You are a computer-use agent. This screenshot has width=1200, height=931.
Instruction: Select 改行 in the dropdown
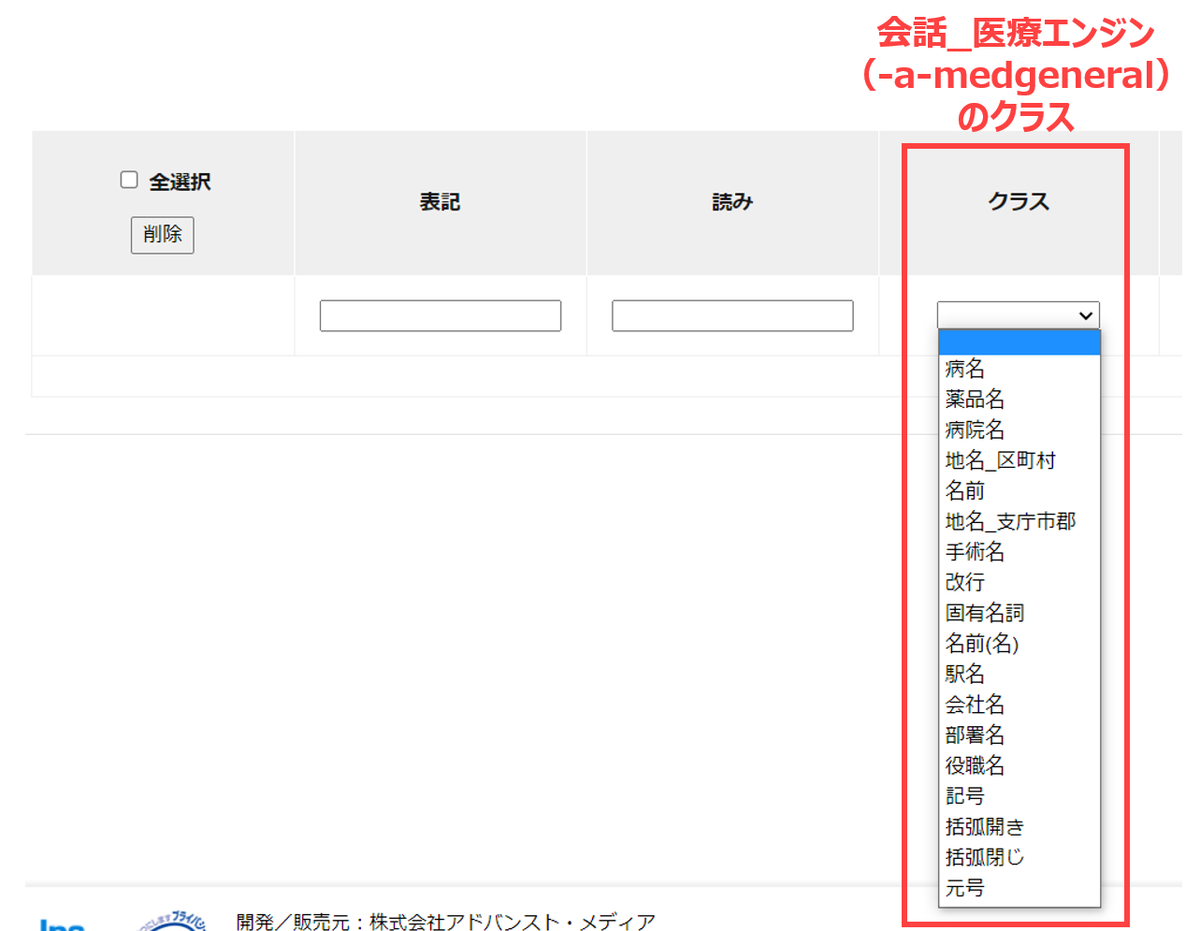pyautogui.click(x=1019, y=582)
